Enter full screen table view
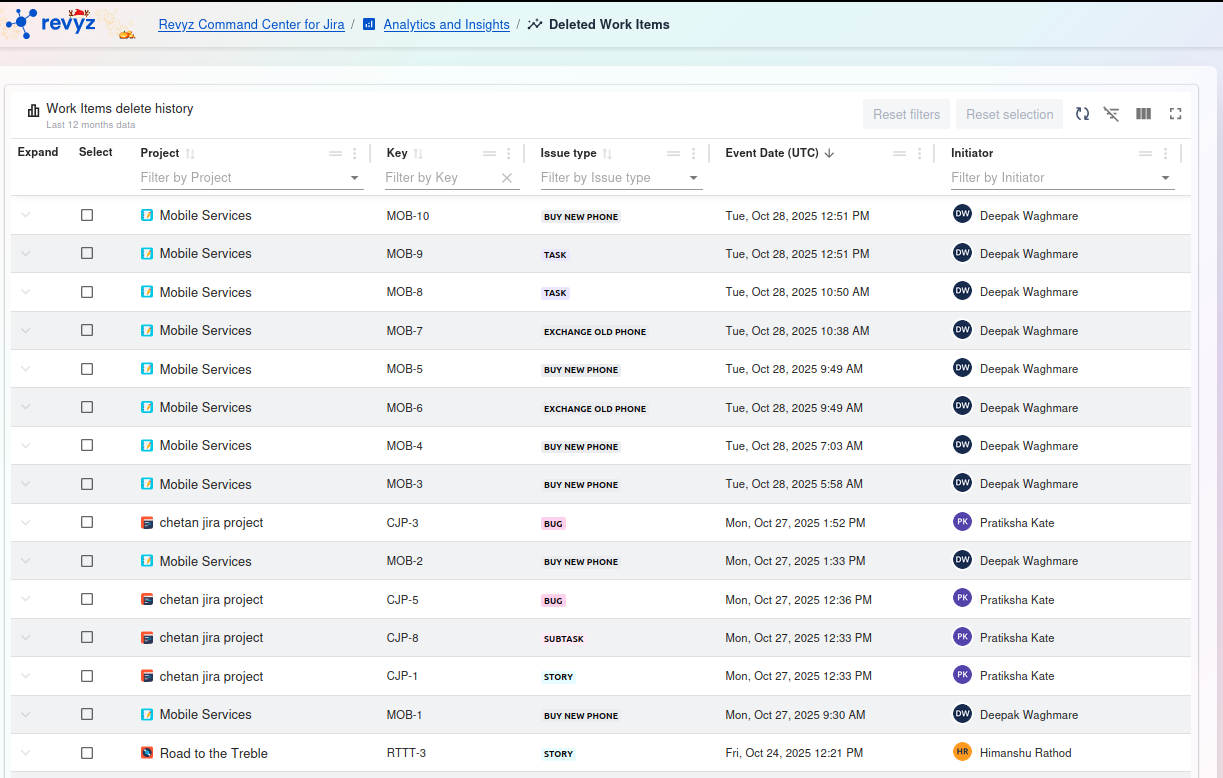1223x778 pixels. pyautogui.click(x=1176, y=114)
